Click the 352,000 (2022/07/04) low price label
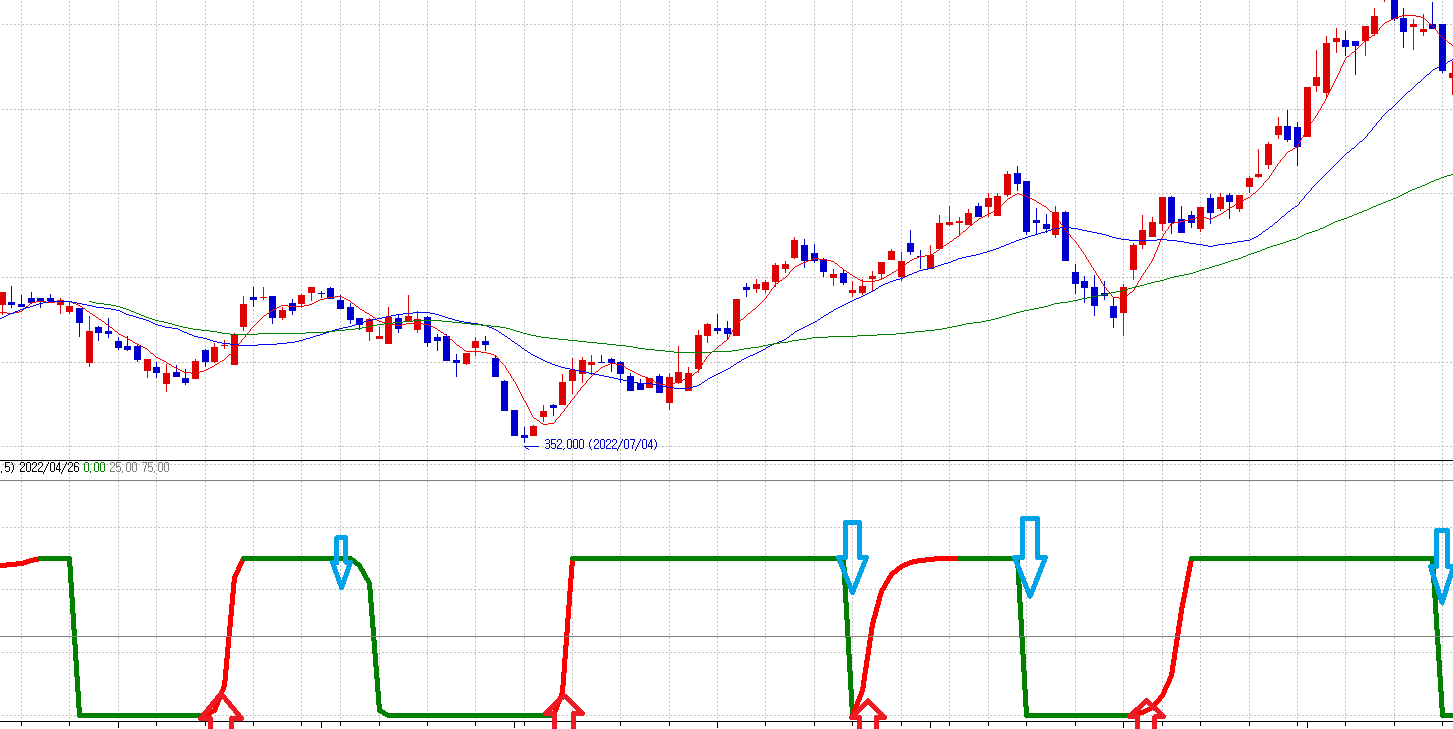The image size is (1453, 729). 600,444
